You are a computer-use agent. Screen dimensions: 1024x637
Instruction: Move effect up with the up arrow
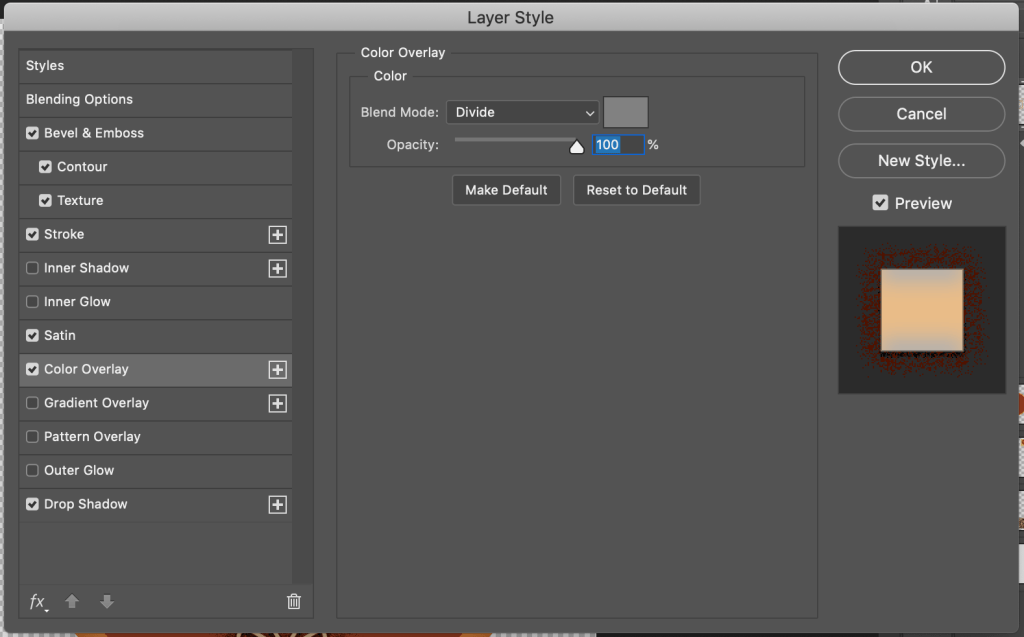click(72, 602)
